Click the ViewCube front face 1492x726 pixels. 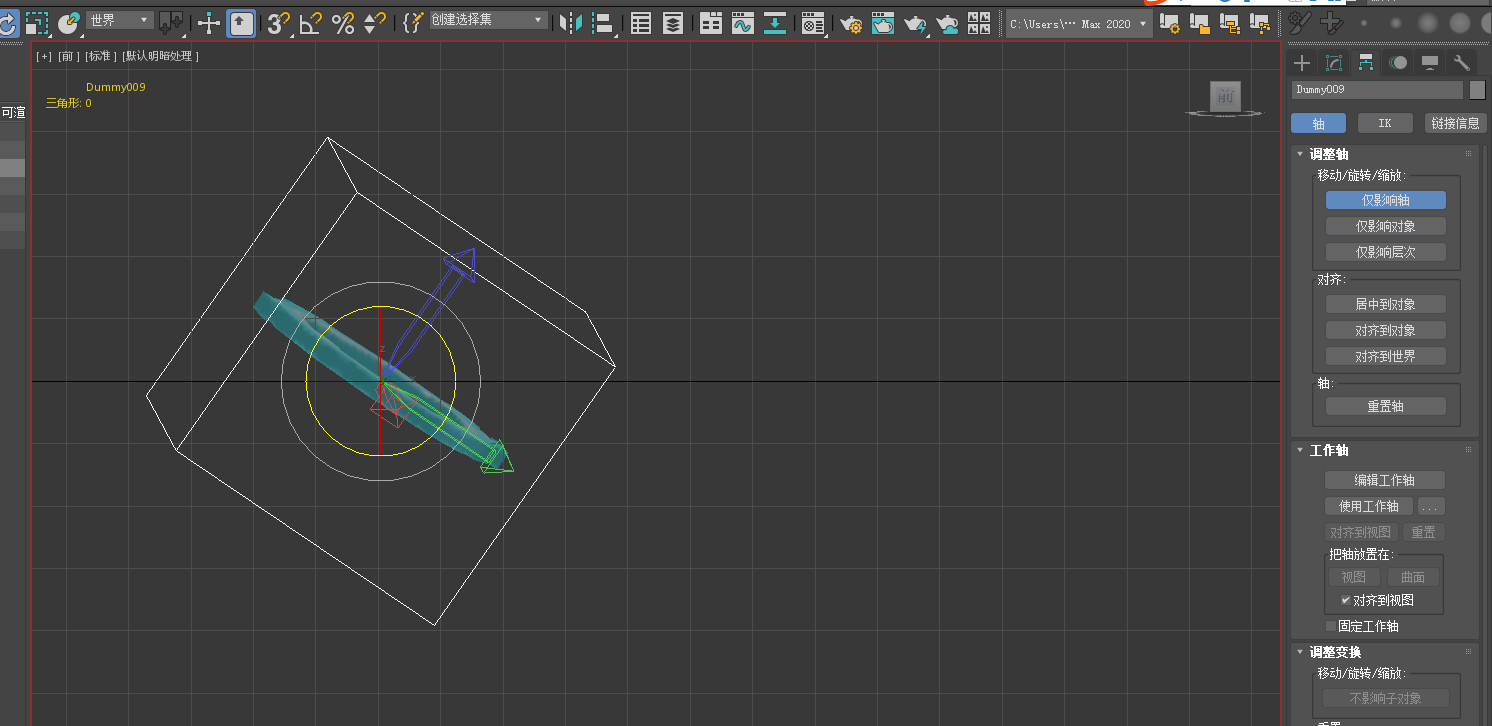[1226, 96]
